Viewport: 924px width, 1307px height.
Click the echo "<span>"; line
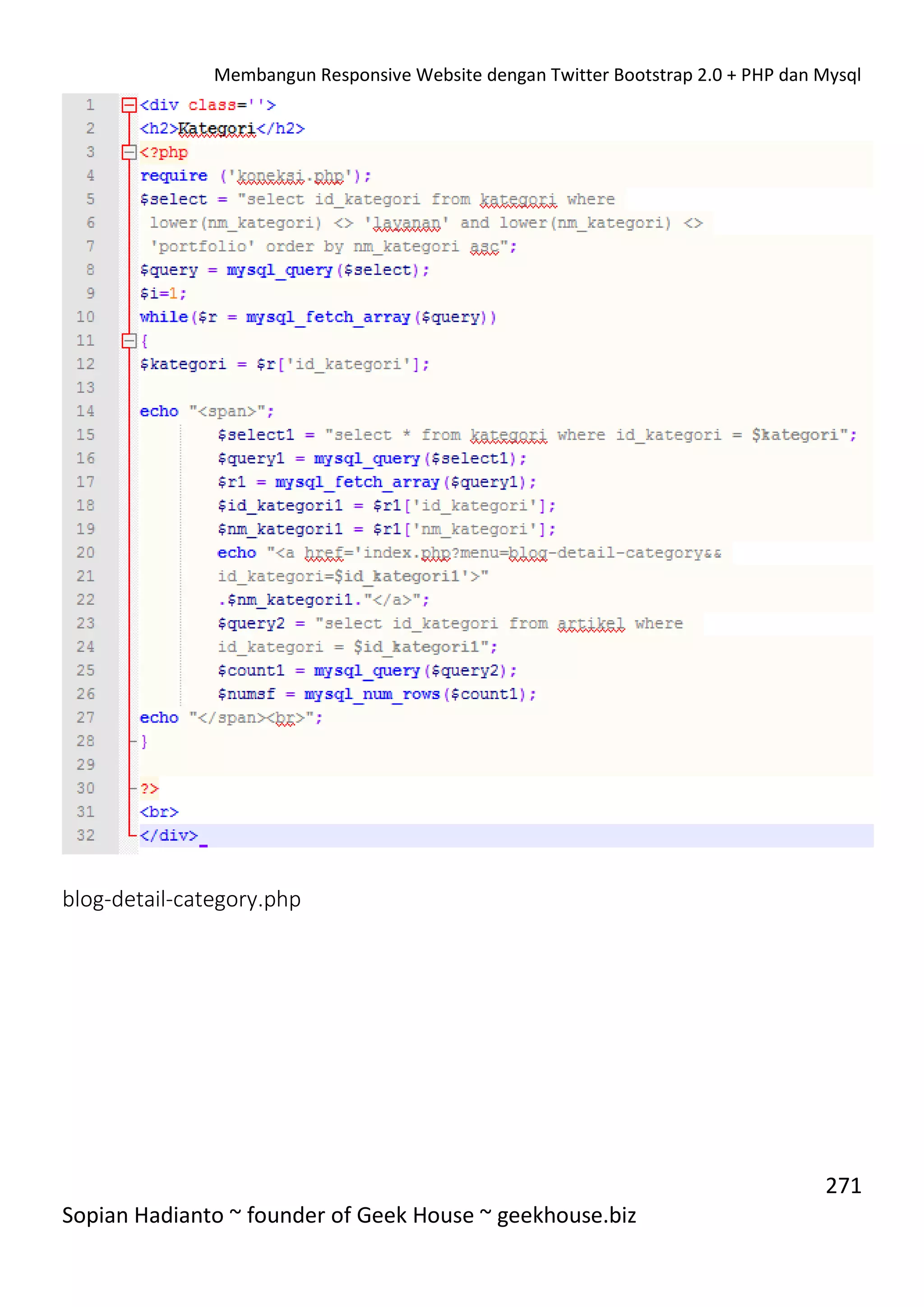[x=207, y=411]
